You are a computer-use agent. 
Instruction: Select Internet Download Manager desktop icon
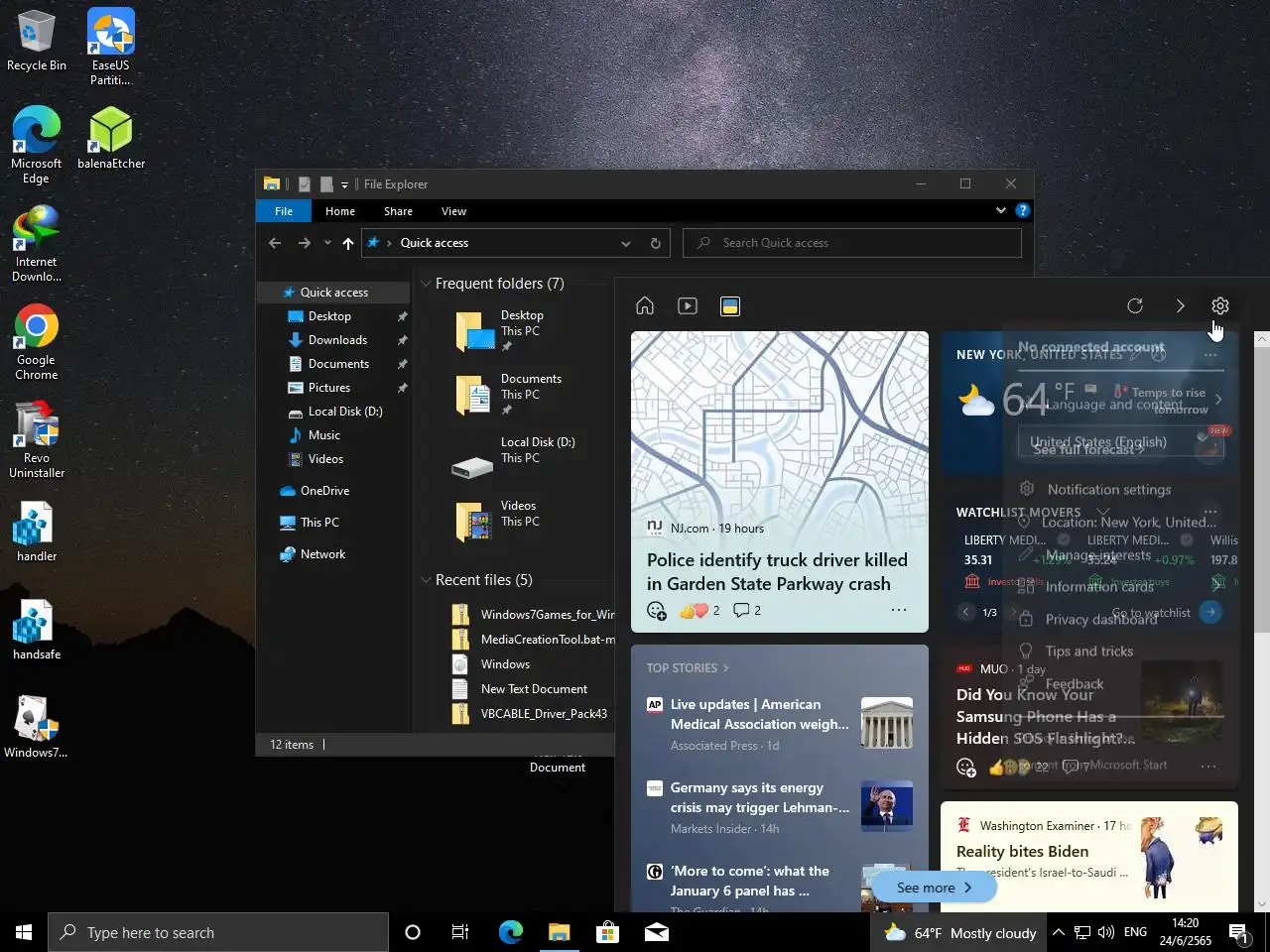37,244
